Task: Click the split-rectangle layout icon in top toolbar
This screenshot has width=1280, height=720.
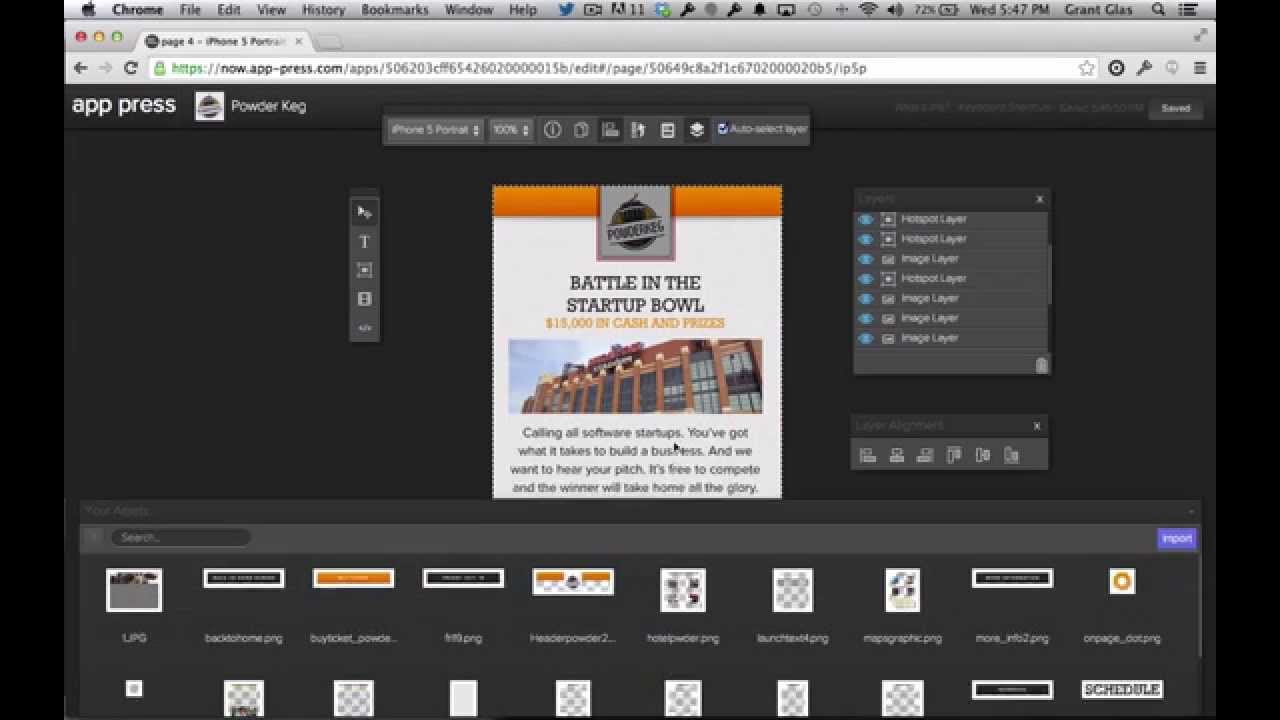Action: pos(668,130)
